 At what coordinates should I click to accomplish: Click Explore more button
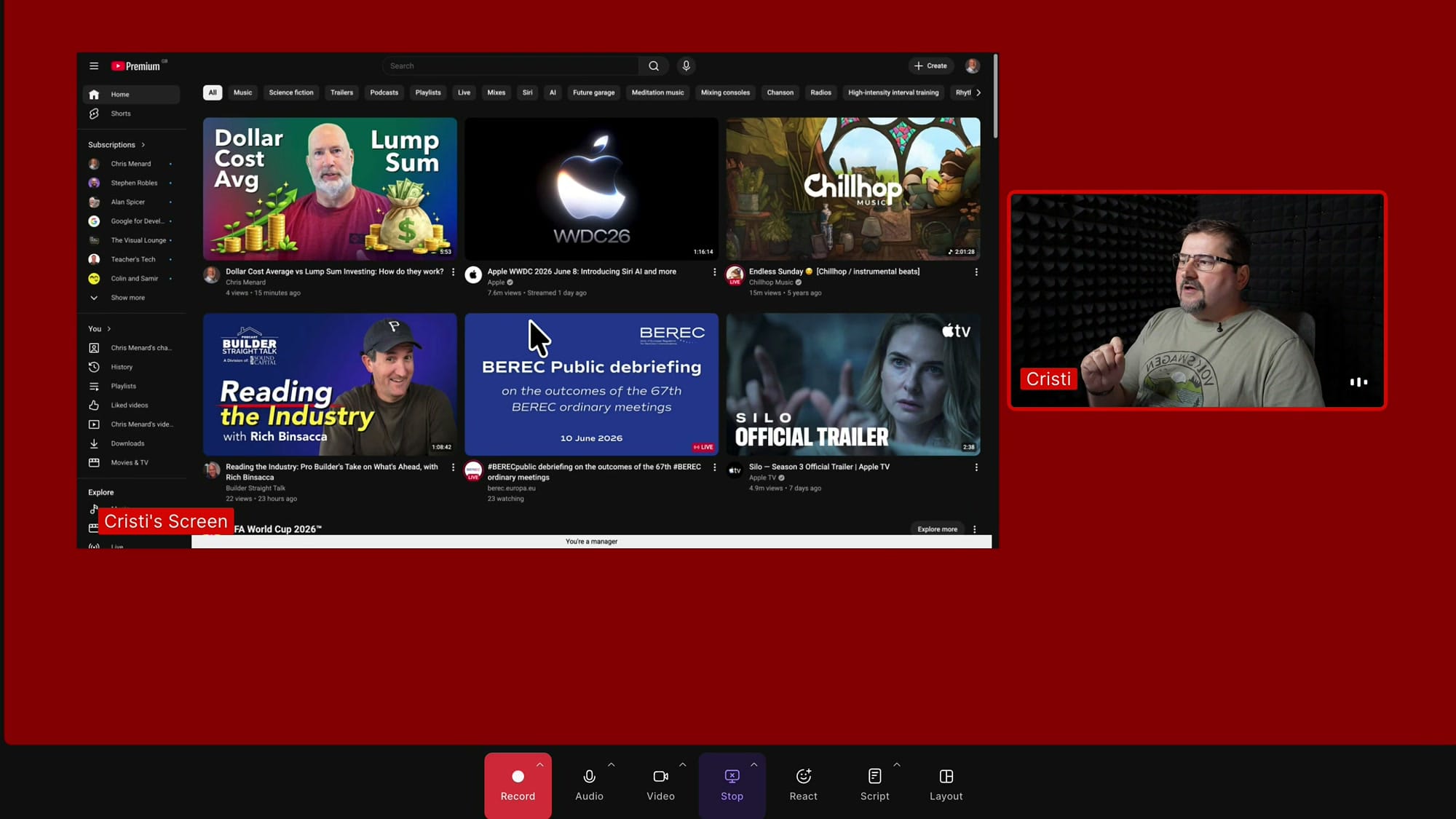pyautogui.click(x=937, y=529)
